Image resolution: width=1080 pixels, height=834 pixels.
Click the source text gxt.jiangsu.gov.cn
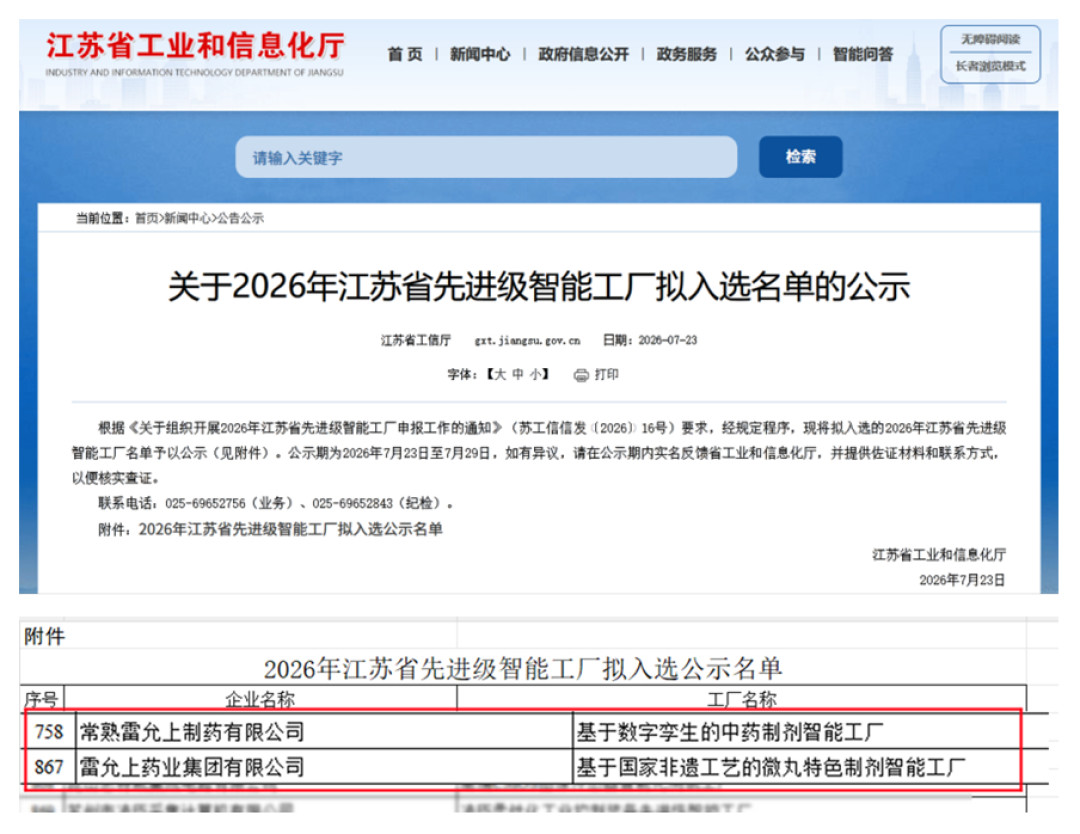tap(527, 340)
